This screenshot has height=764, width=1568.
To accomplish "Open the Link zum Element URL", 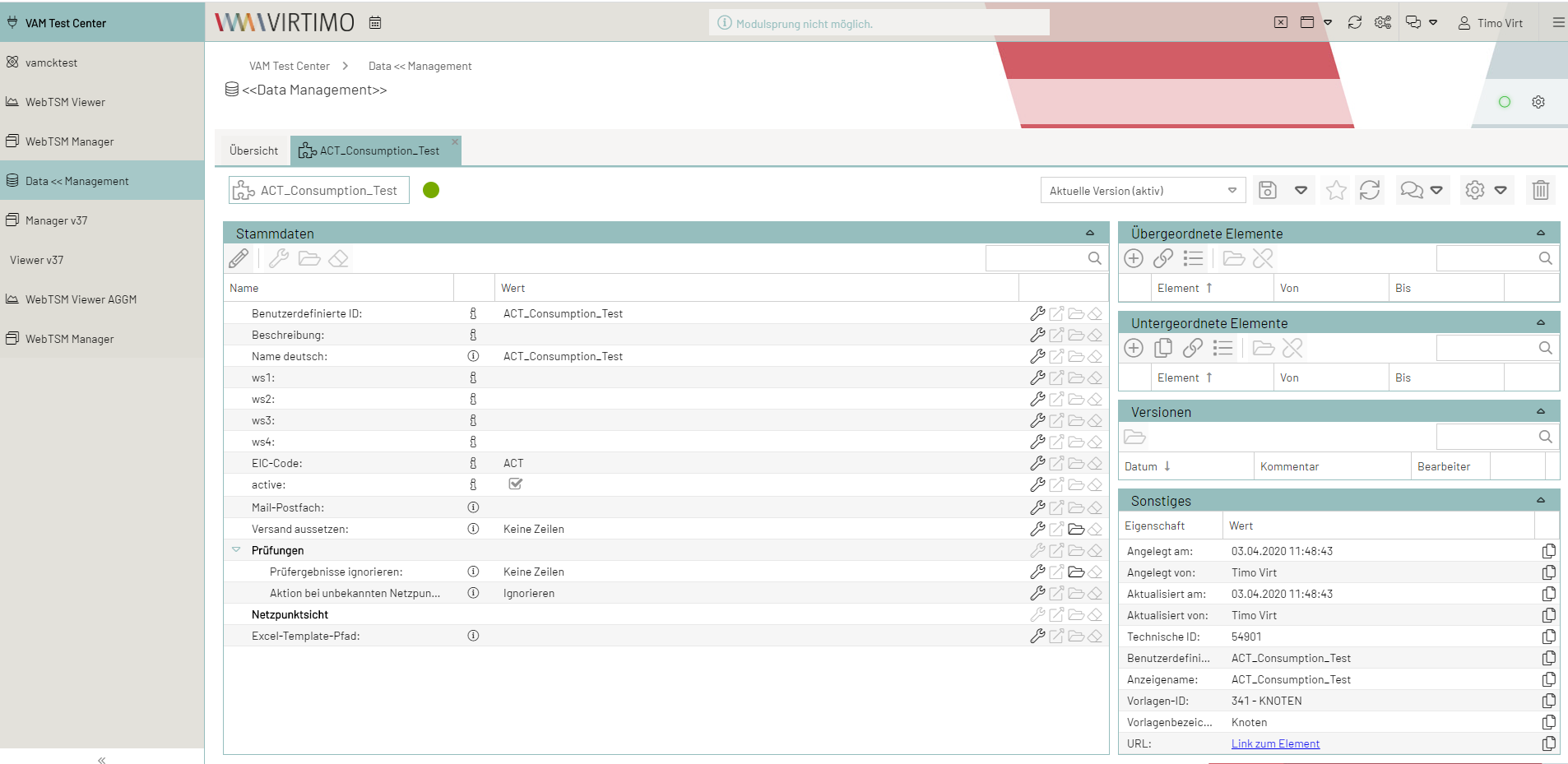I will (1275, 743).
